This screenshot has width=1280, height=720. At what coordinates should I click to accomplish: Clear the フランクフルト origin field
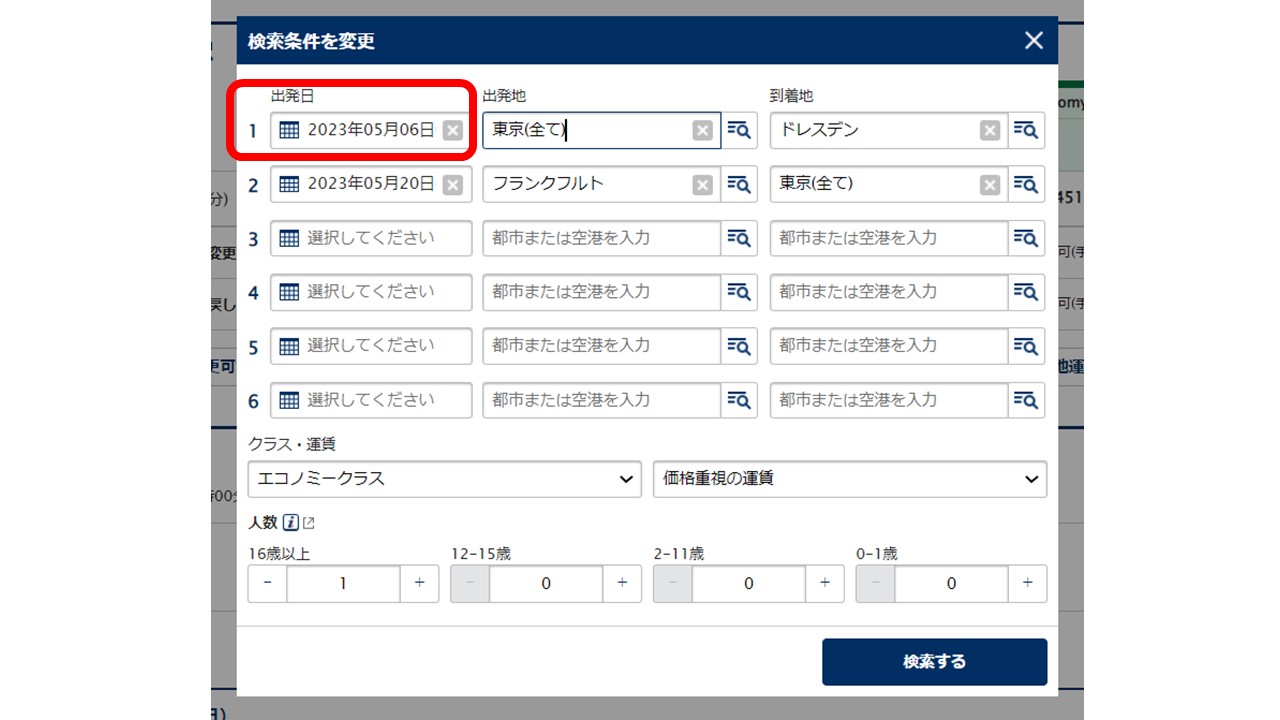pyautogui.click(x=703, y=184)
